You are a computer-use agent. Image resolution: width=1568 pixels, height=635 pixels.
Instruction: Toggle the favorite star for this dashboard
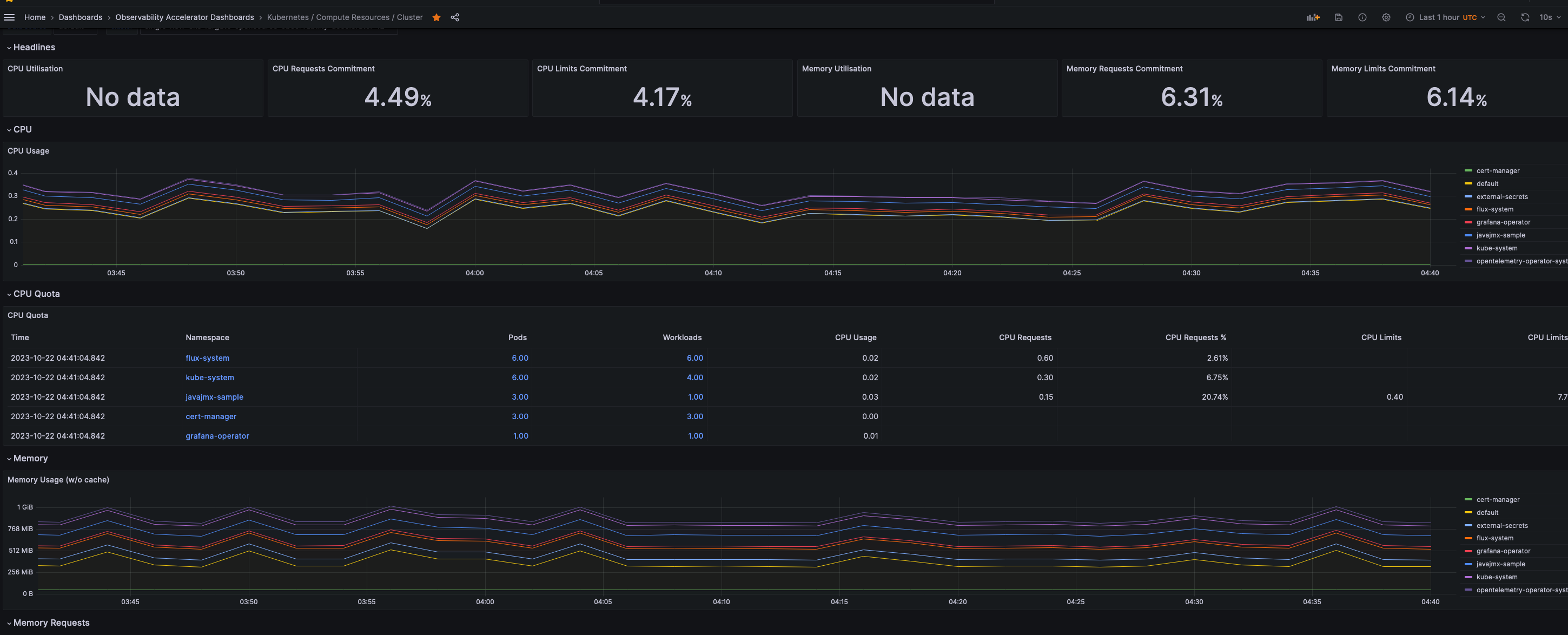pyautogui.click(x=436, y=17)
